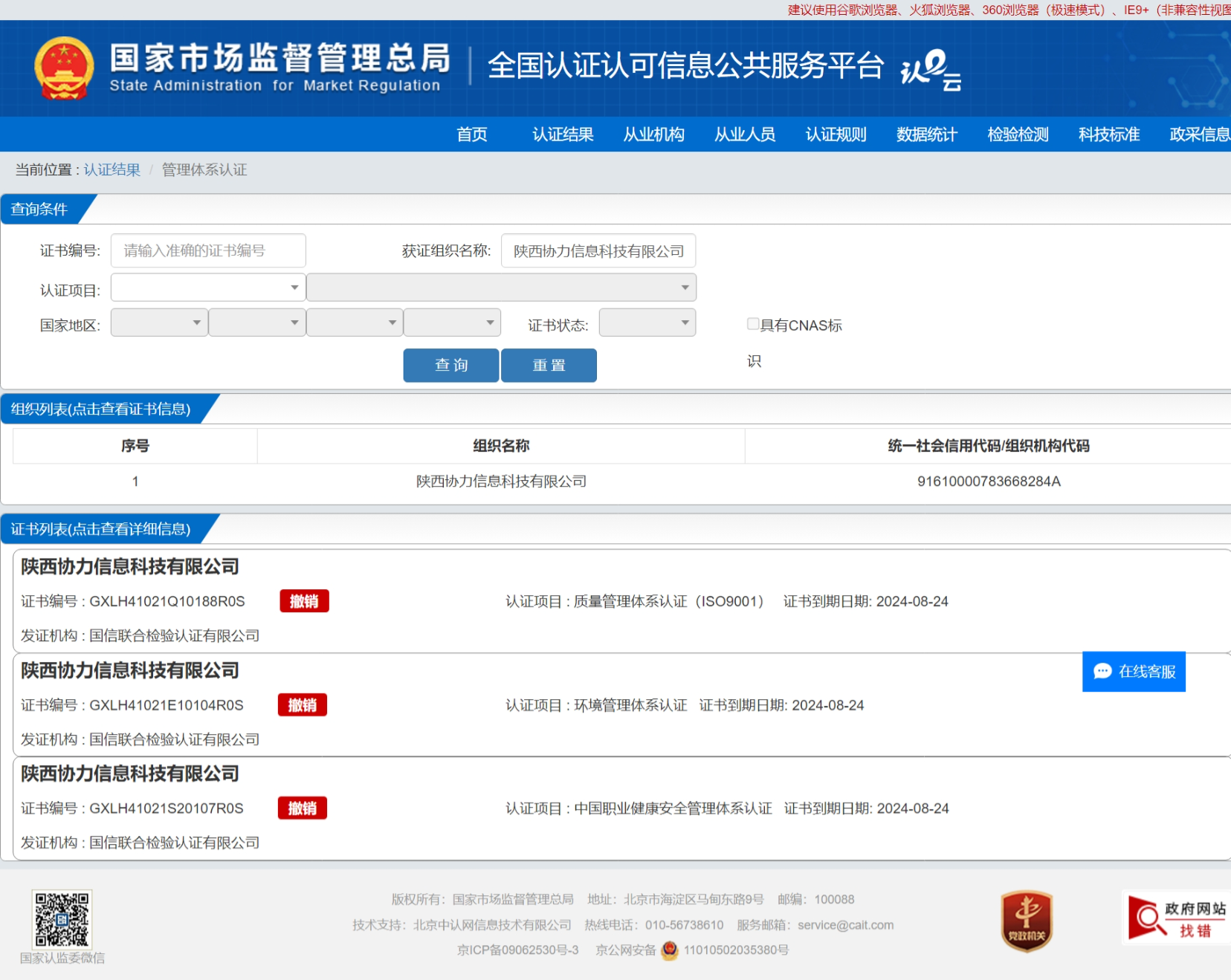Go to 数据统计 in the navigation bar

click(926, 134)
